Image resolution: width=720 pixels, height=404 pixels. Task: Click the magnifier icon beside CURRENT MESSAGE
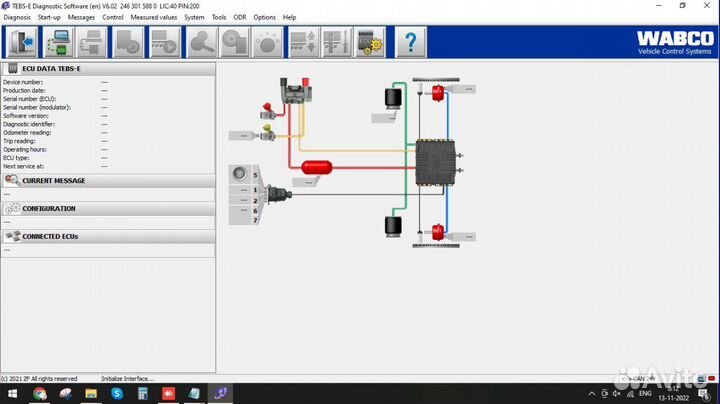12,180
